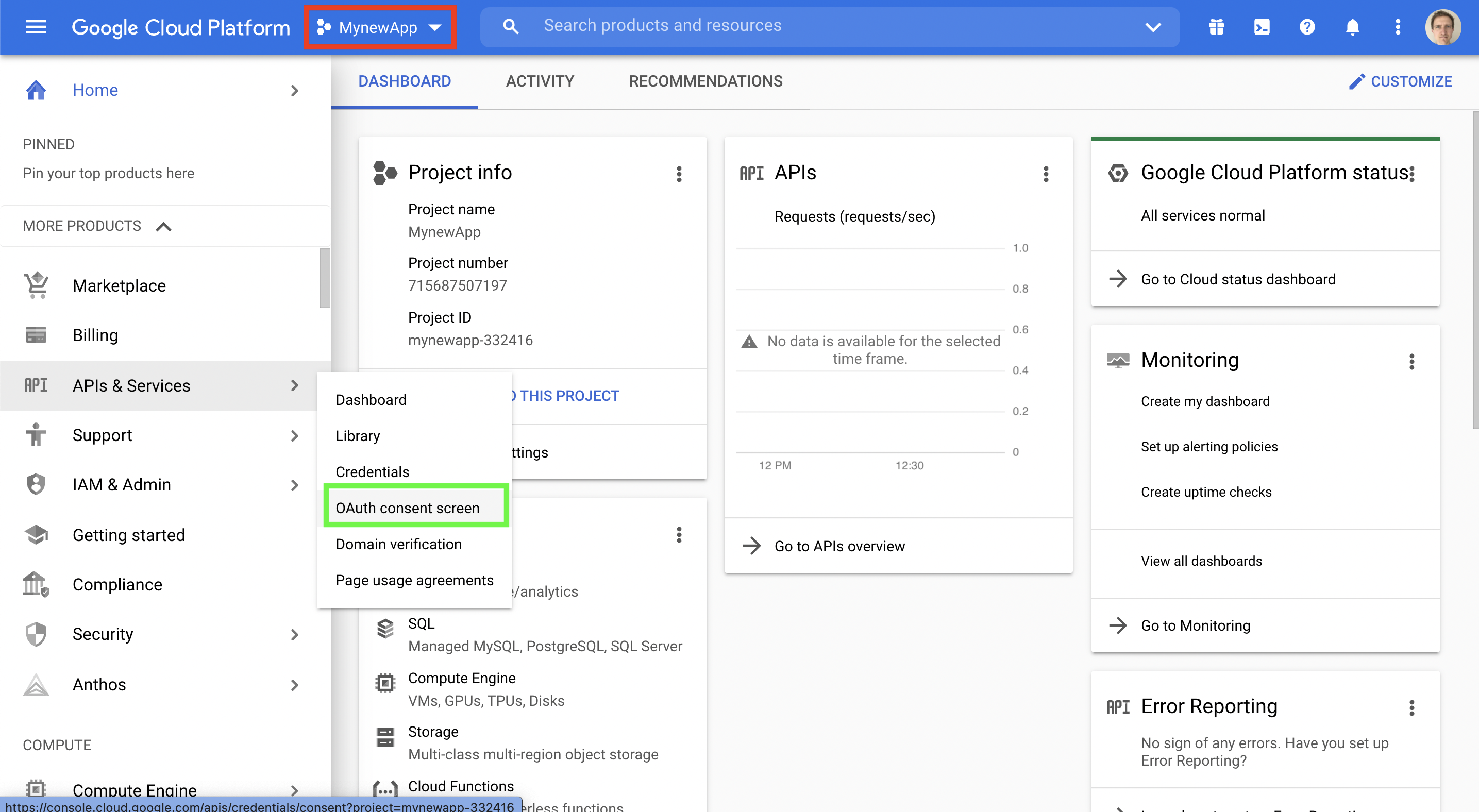Image resolution: width=1479 pixels, height=812 pixels.
Task: Go to Home in sidebar
Action: click(x=95, y=90)
